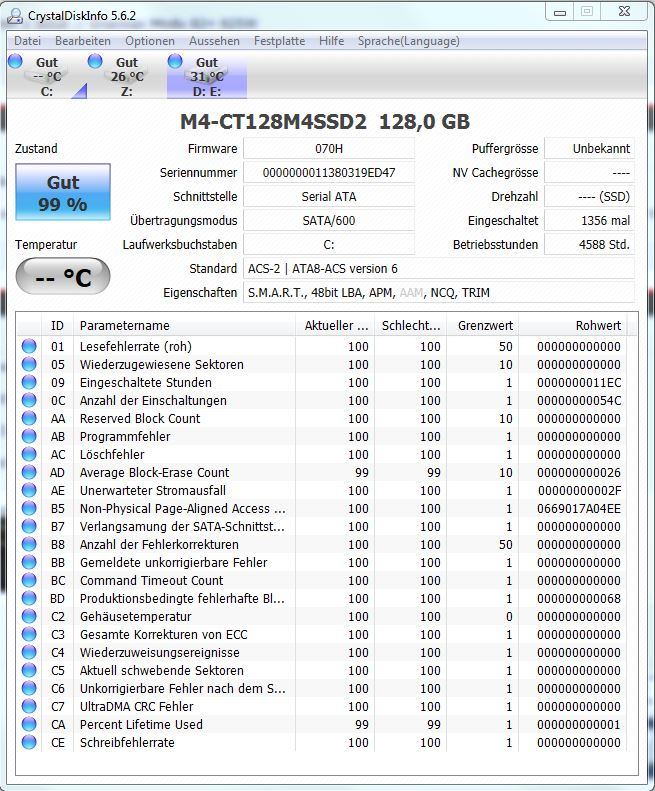Viewport: 655px width, 791px height.
Task: Click status orb for row 01 Lesefehlerrate
Action: point(29,346)
